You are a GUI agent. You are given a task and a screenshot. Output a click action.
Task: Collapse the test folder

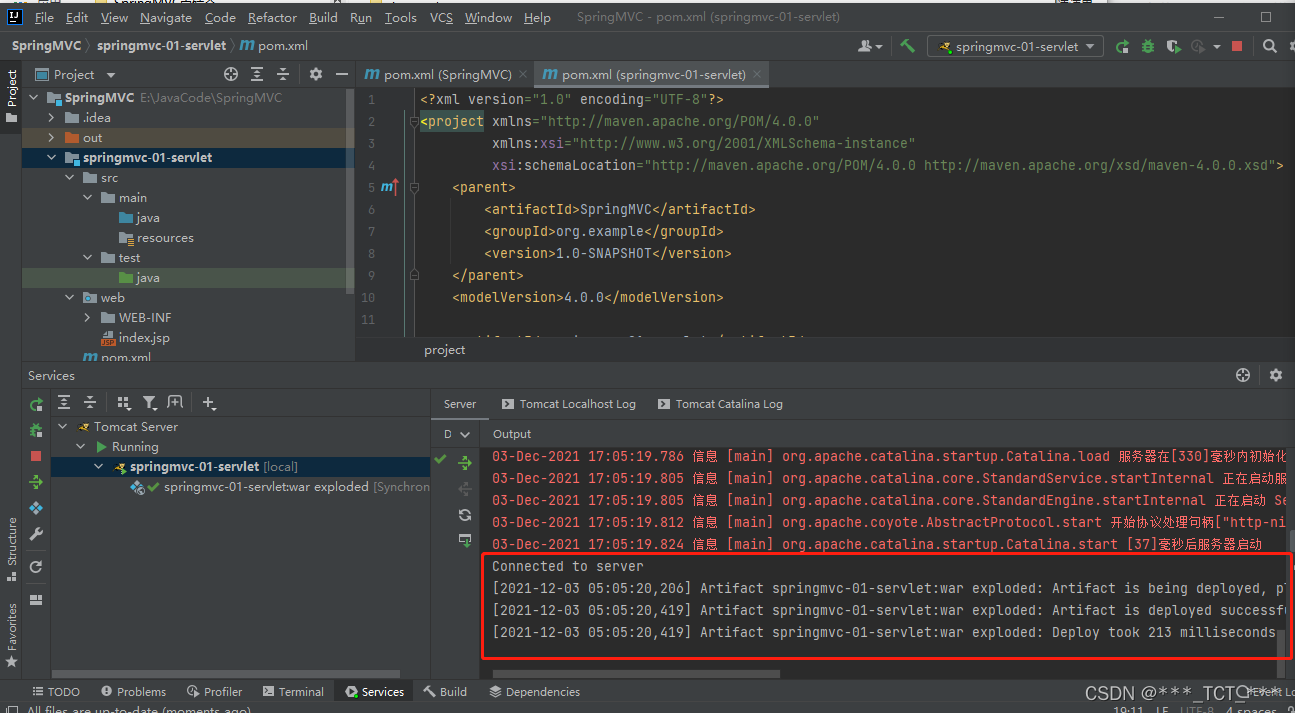point(87,258)
